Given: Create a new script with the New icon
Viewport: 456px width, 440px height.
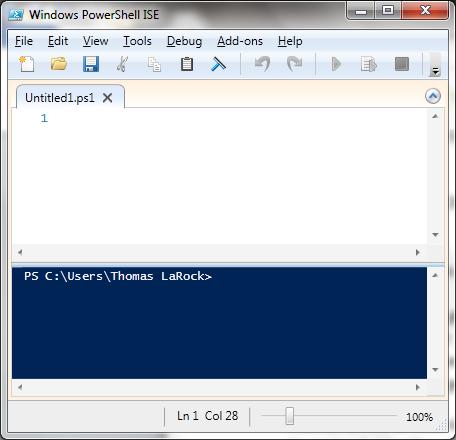Looking at the screenshot, I should click(x=27, y=64).
